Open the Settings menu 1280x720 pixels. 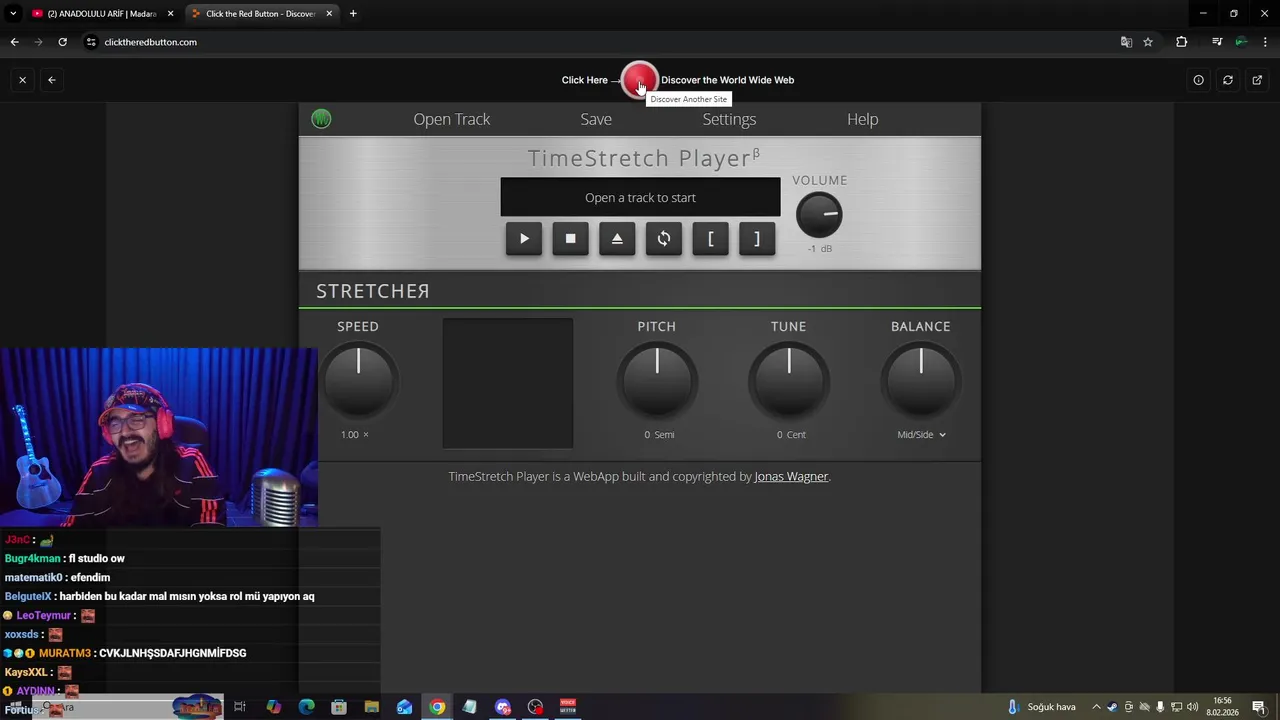click(729, 119)
